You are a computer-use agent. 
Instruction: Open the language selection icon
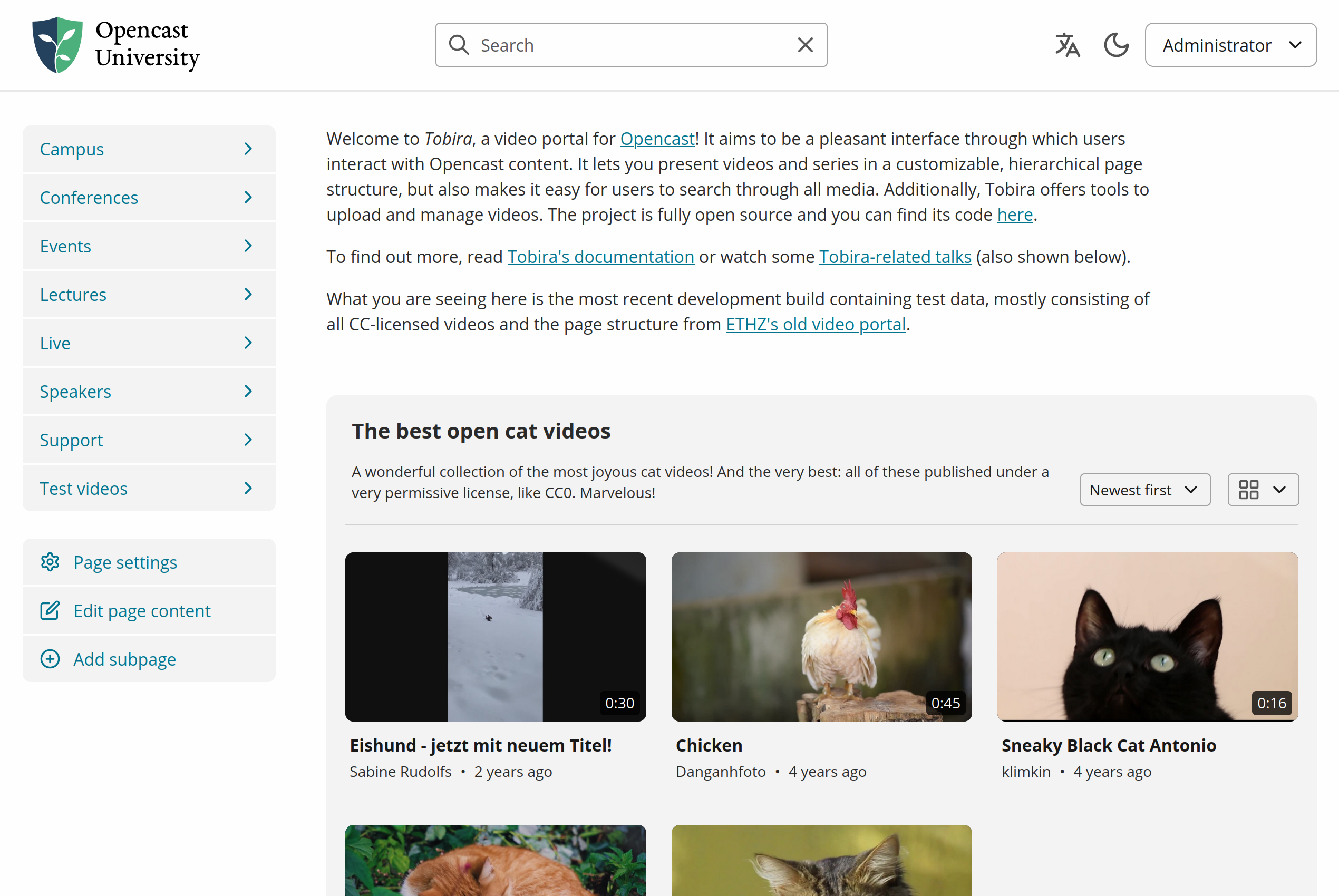(1067, 45)
